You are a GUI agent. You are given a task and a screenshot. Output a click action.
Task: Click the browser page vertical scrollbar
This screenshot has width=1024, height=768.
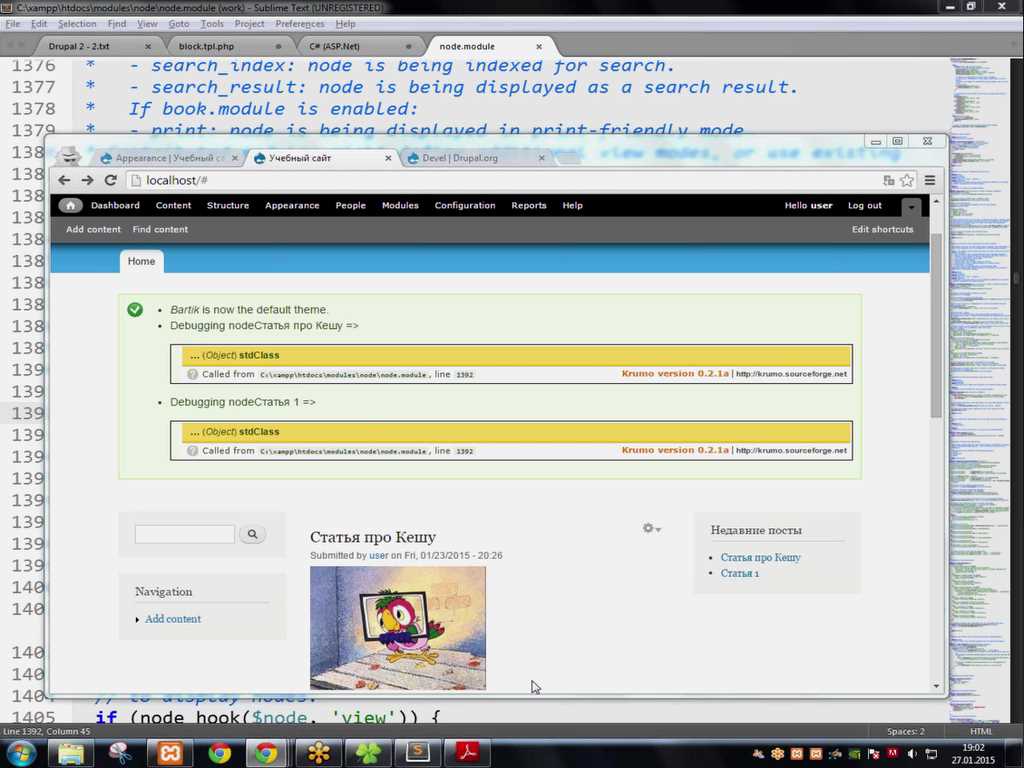click(936, 325)
